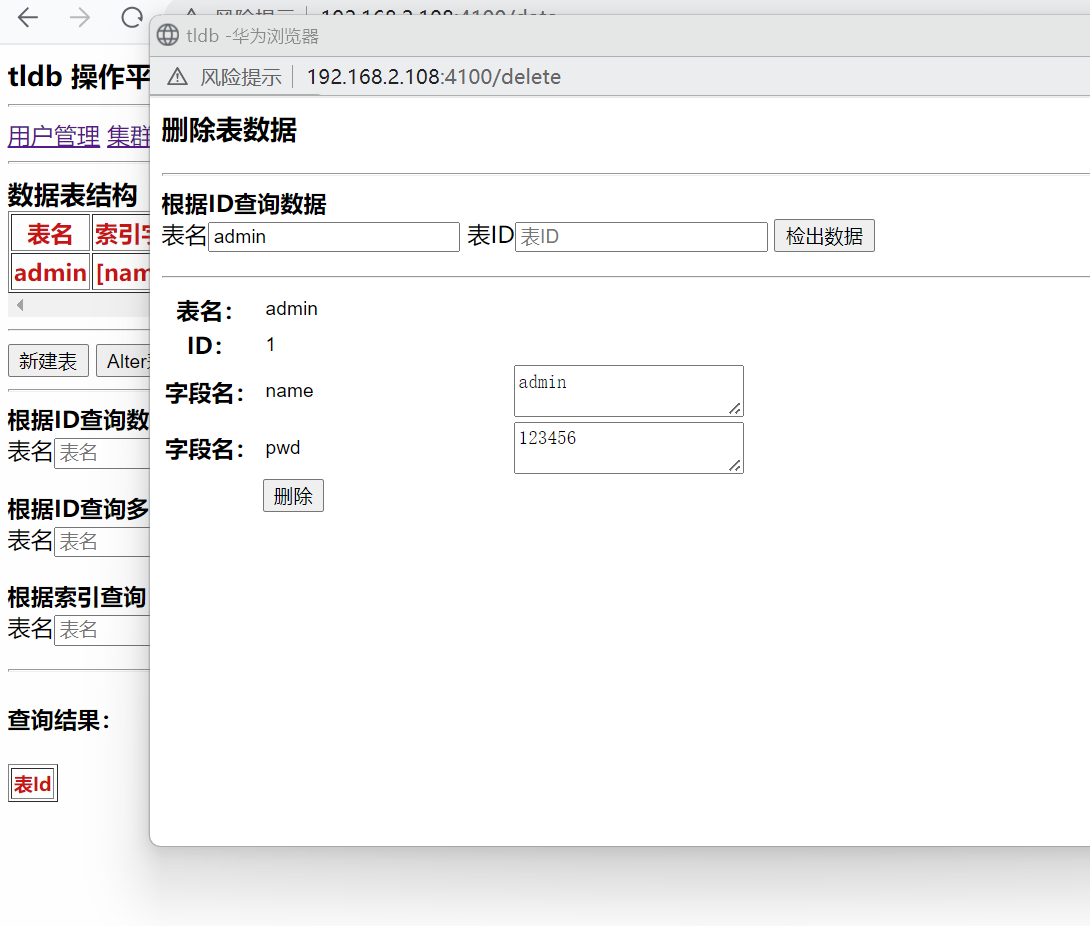Click the page reload icon
This screenshot has width=1090, height=926.
point(131,18)
